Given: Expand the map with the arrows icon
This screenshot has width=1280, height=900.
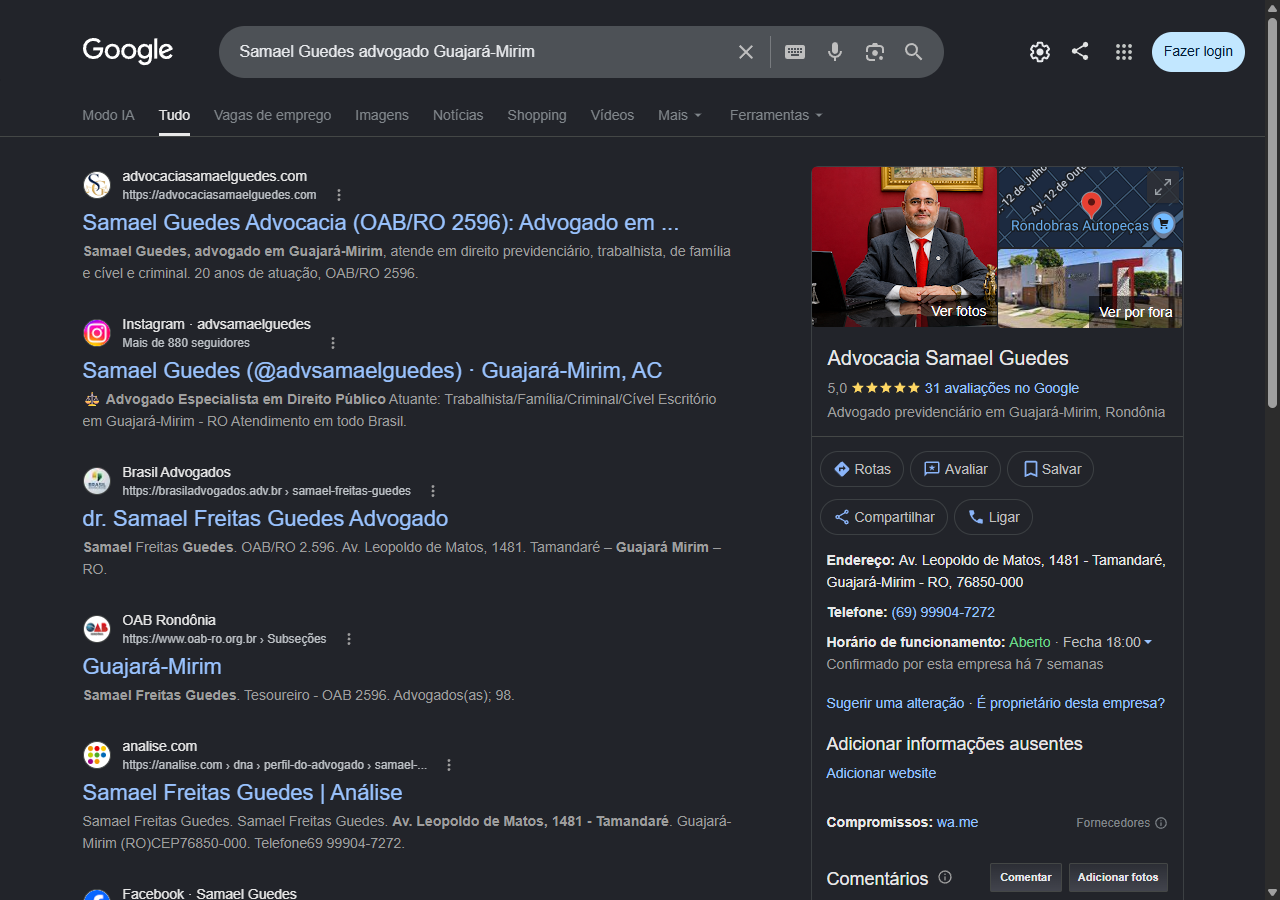Looking at the screenshot, I should [x=1162, y=187].
